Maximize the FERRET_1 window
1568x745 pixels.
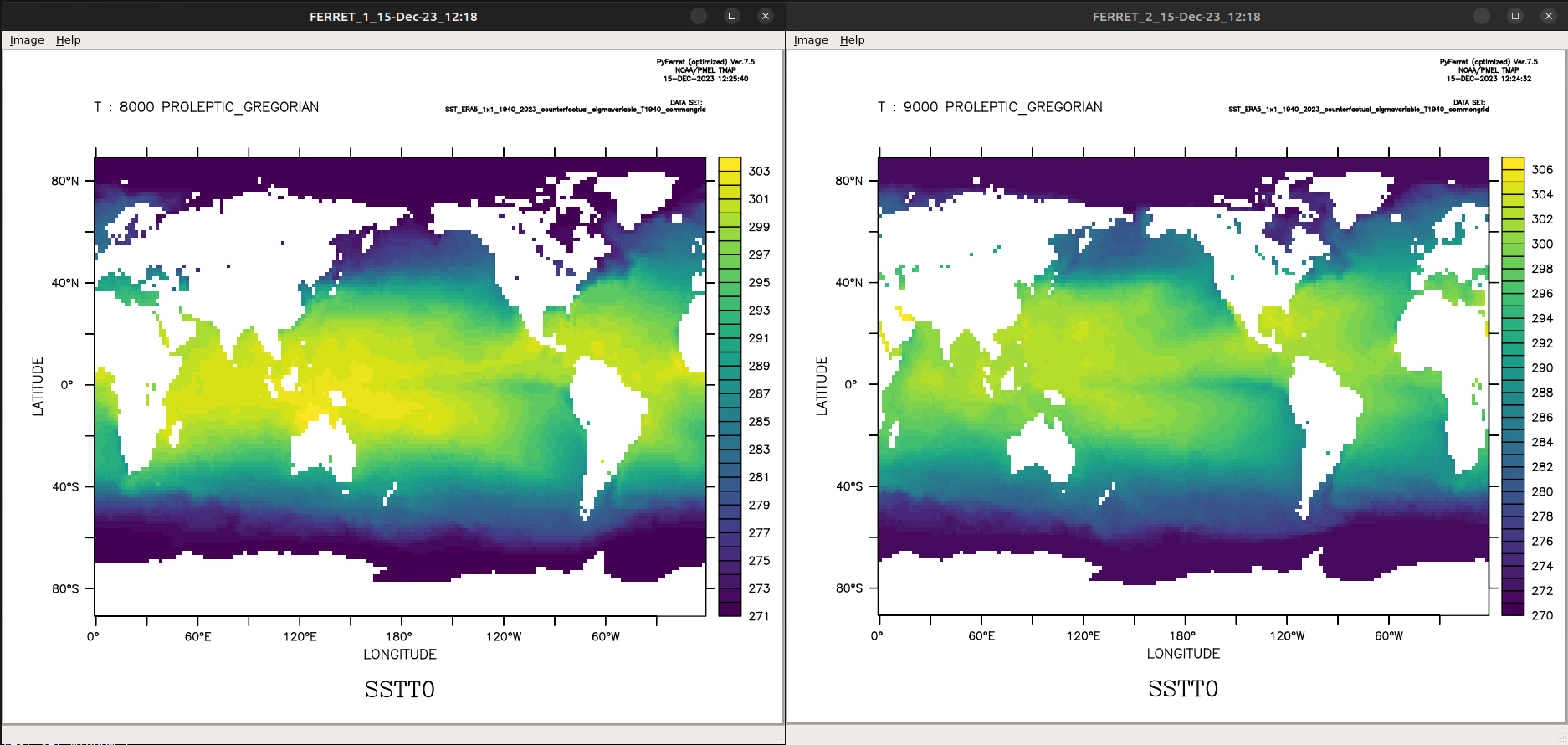(732, 16)
